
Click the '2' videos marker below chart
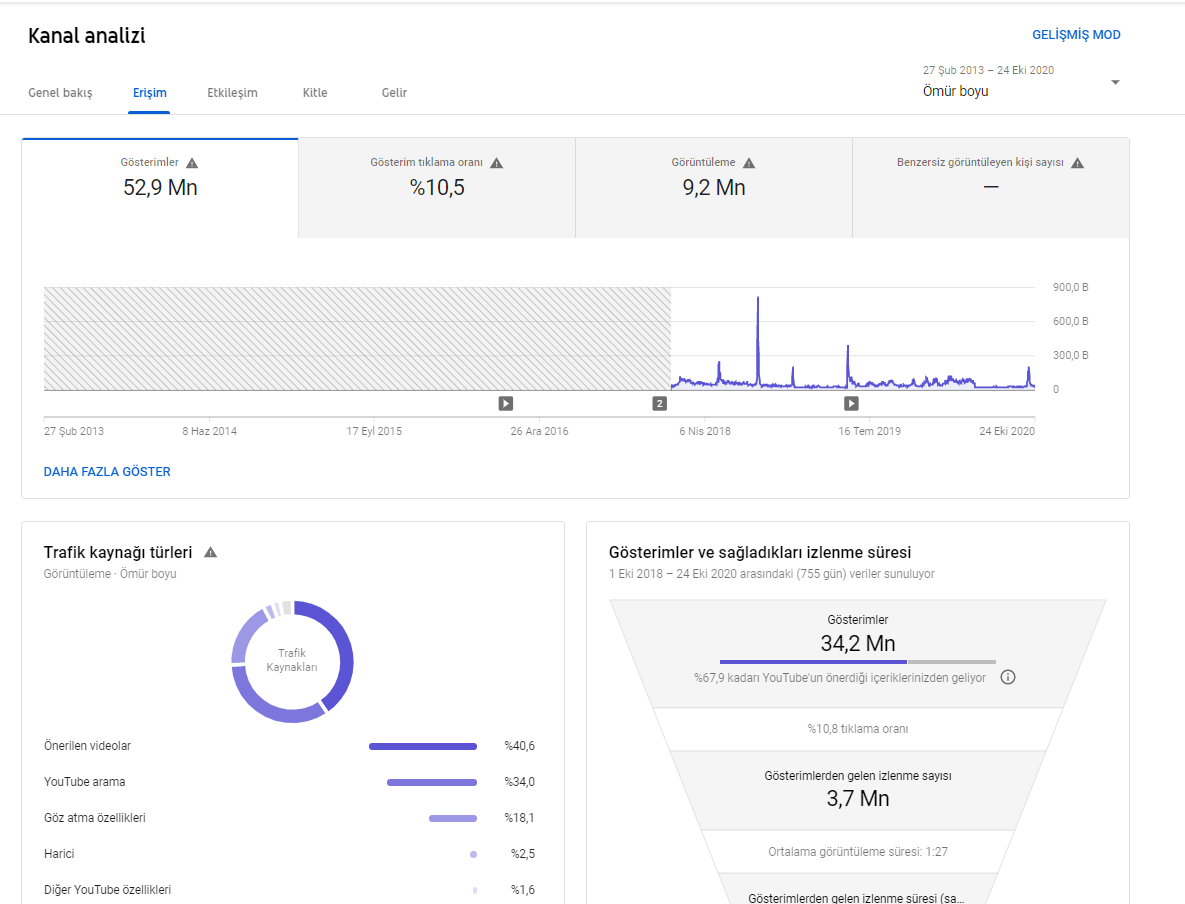pos(660,404)
